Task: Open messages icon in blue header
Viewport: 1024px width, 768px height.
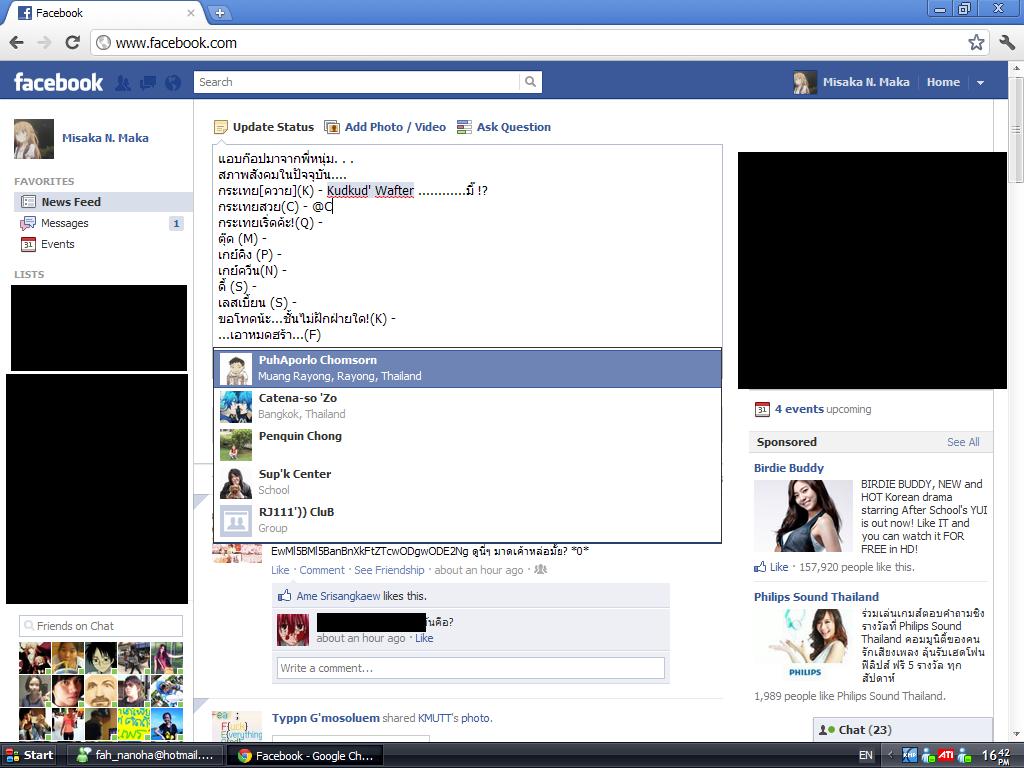Action: [148, 82]
